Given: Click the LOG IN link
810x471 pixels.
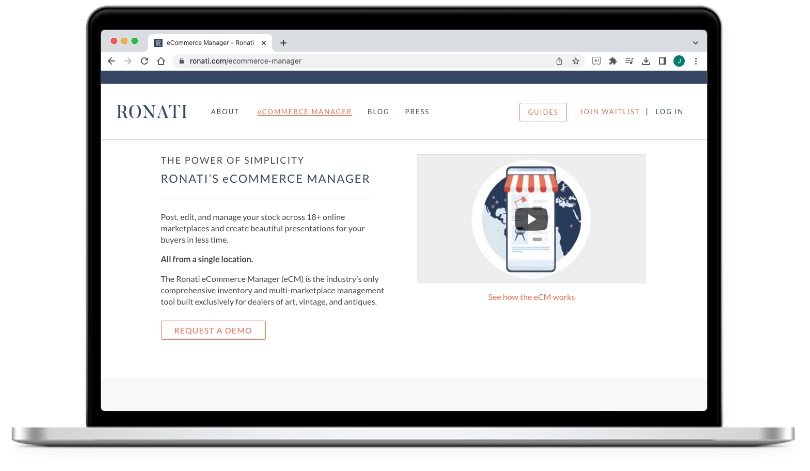Looking at the screenshot, I should pyautogui.click(x=669, y=112).
